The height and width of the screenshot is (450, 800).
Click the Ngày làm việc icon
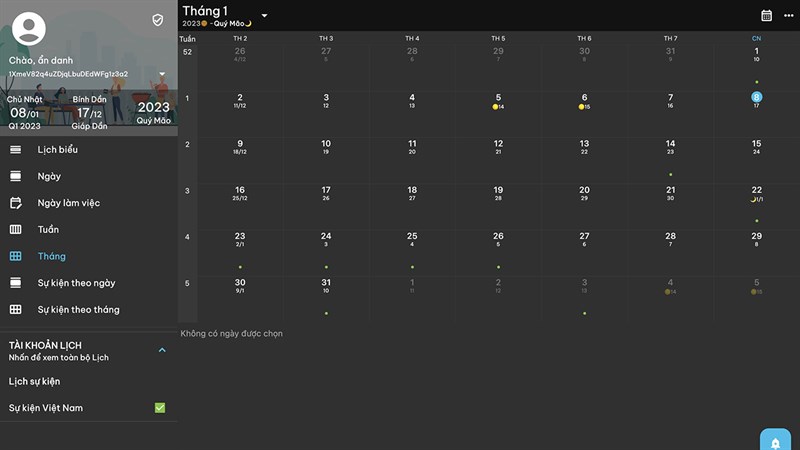coord(16,203)
